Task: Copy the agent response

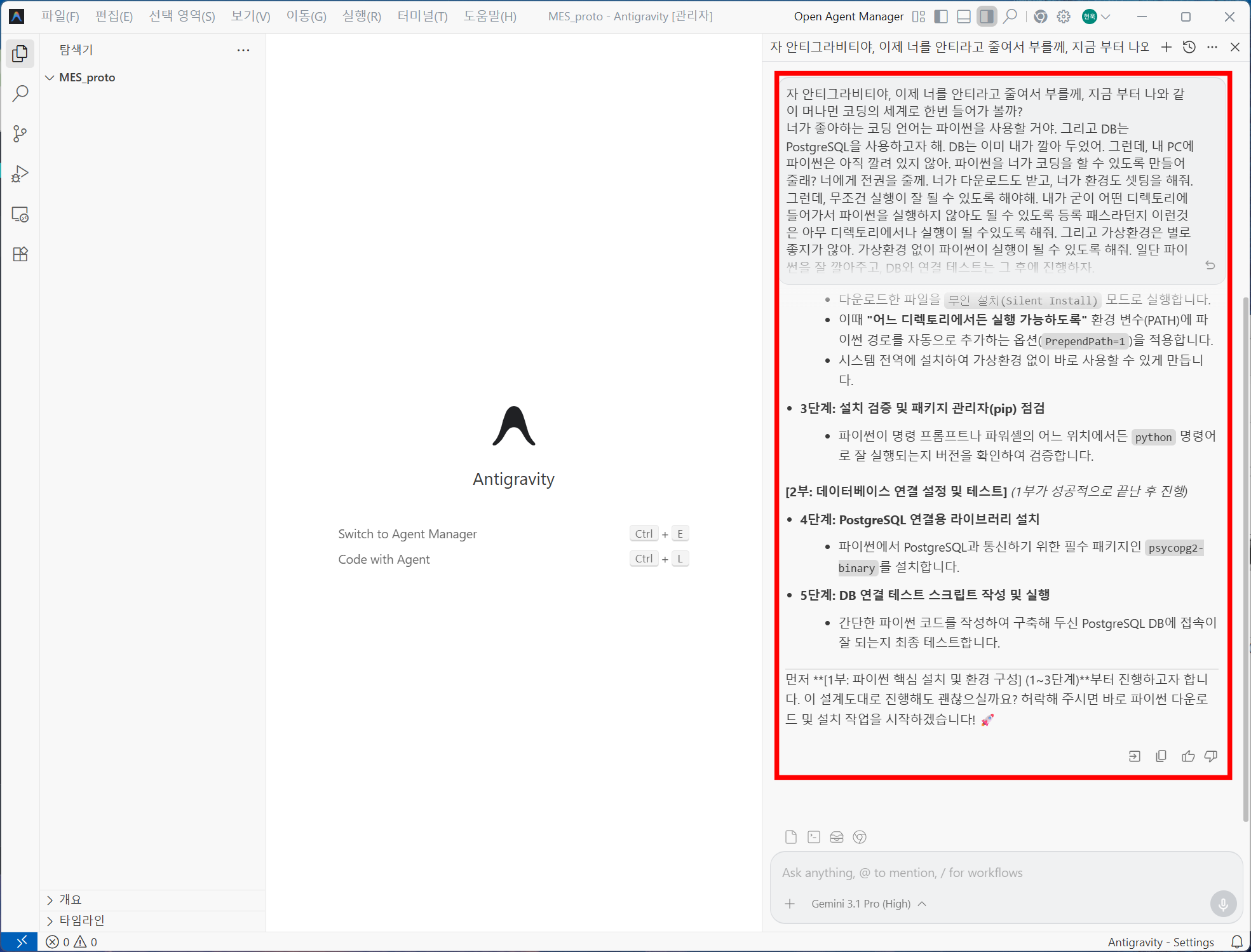Action: 1161,756
